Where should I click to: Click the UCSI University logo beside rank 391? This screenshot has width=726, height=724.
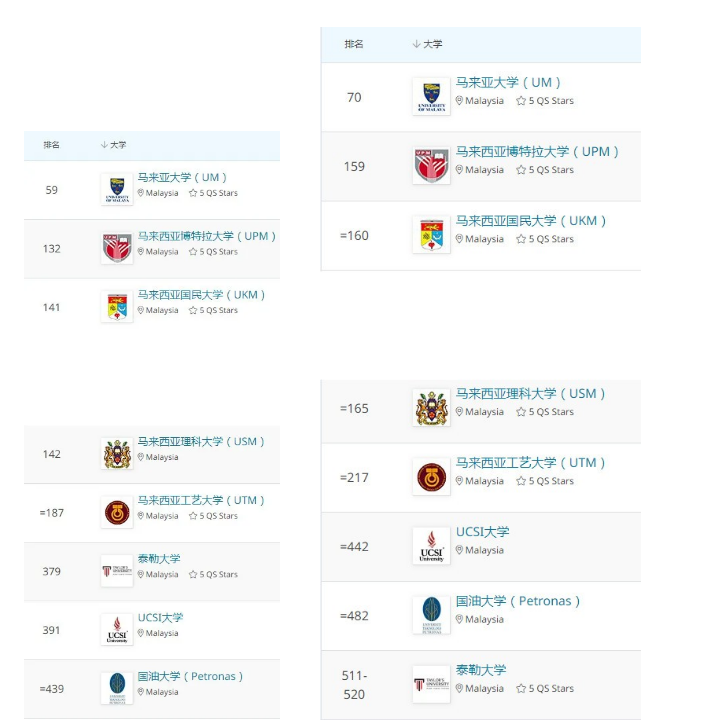117,630
